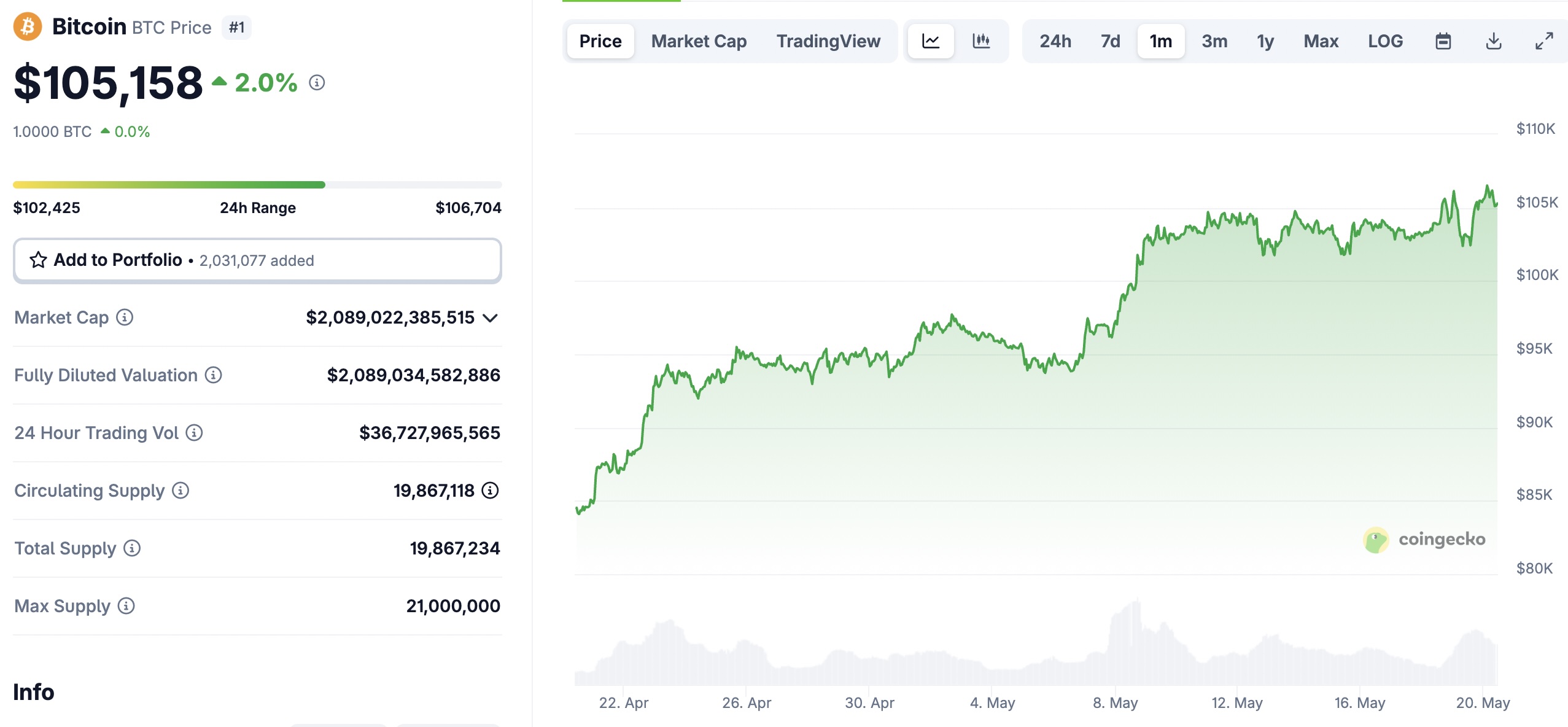Image resolution: width=1568 pixels, height=727 pixels.
Task: Click the #1 rank badge
Action: click(x=236, y=28)
